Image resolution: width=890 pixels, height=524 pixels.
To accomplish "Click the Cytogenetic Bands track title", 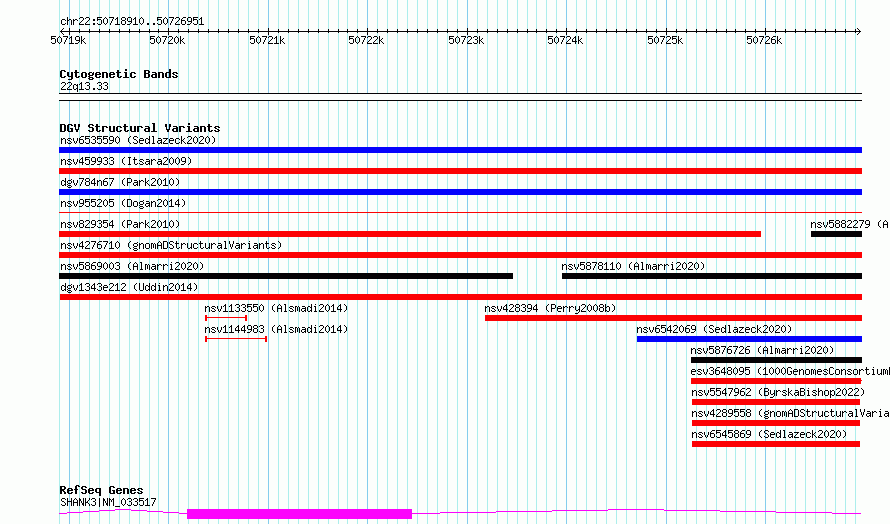I will click(x=119, y=74).
